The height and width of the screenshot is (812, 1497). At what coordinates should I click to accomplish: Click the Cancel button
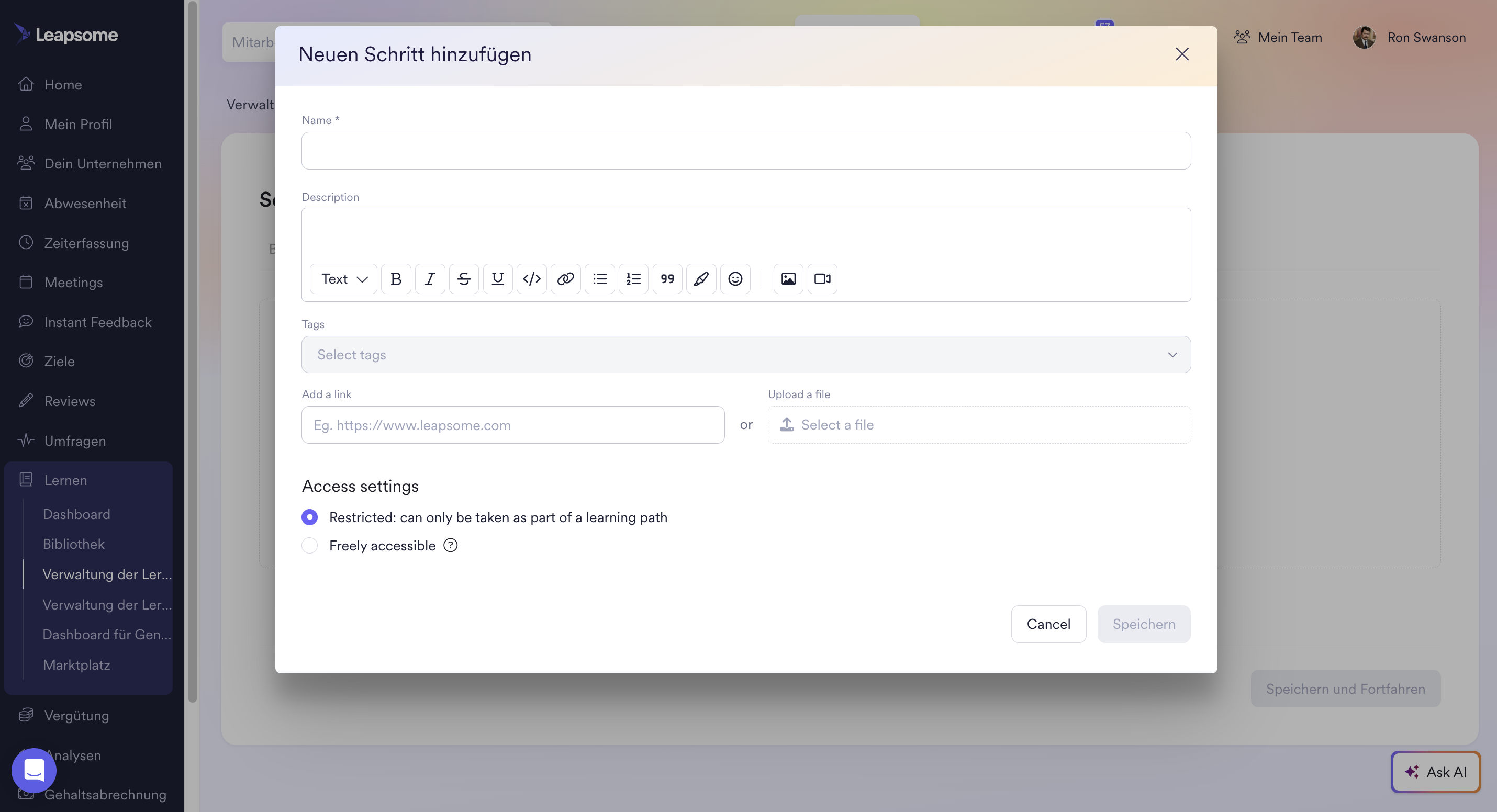coord(1048,624)
